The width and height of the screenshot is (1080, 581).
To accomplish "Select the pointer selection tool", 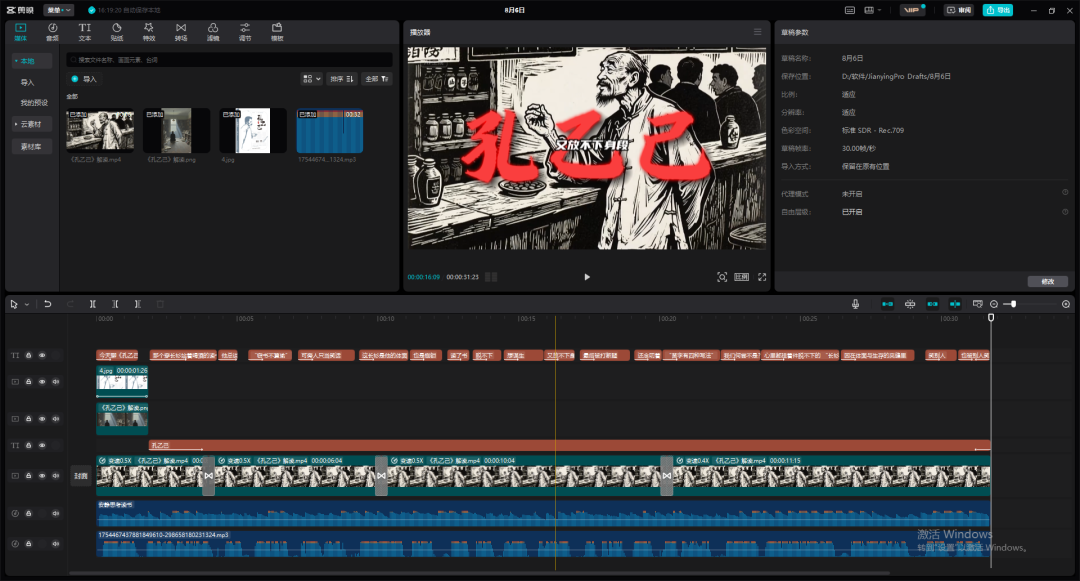I will point(14,304).
